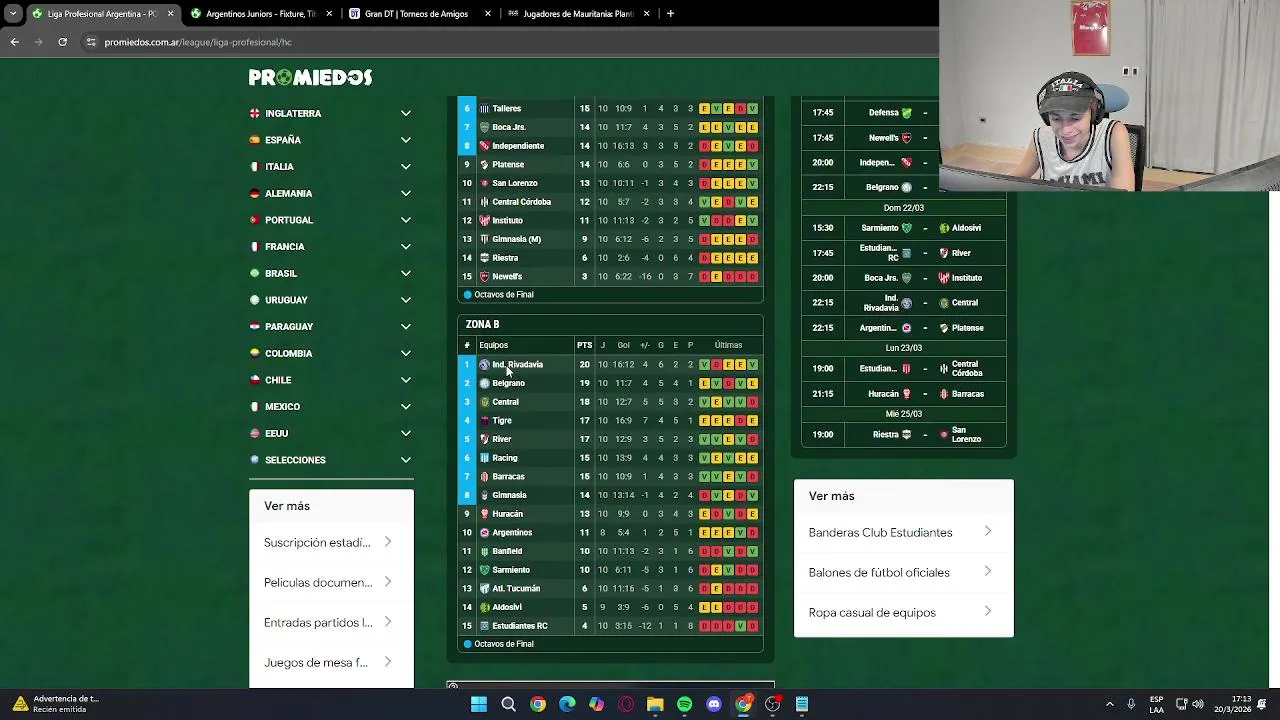Open the Huracán vs Barracas 21:15 match
The width and height of the screenshot is (1280, 720).
point(904,394)
